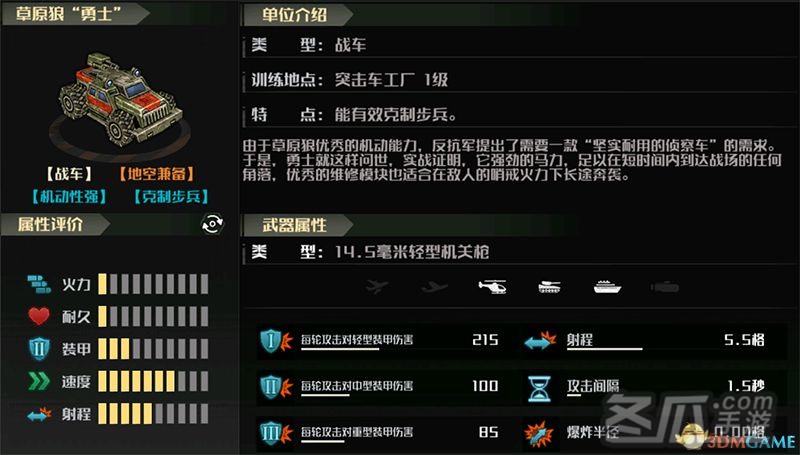The width and height of the screenshot is (800, 455).
Task: Click the red heart durability icon
Action: 39,317
